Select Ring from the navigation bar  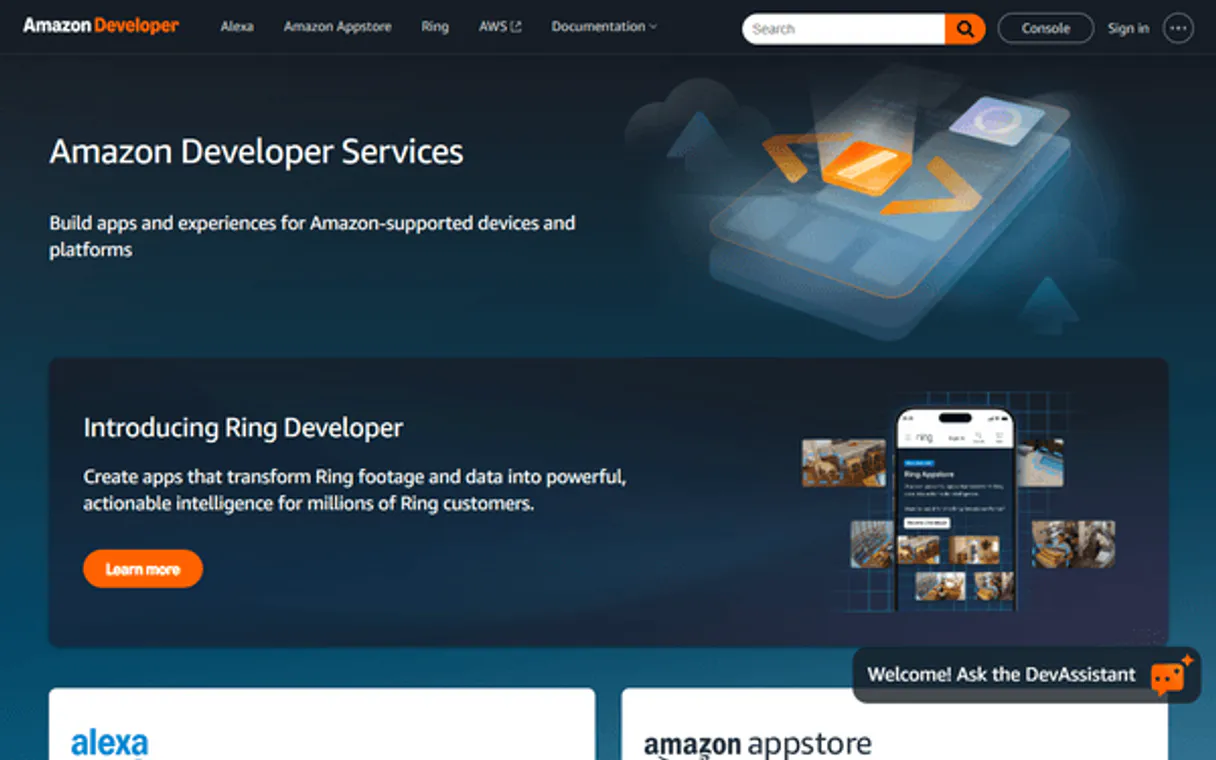tap(434, 27)
